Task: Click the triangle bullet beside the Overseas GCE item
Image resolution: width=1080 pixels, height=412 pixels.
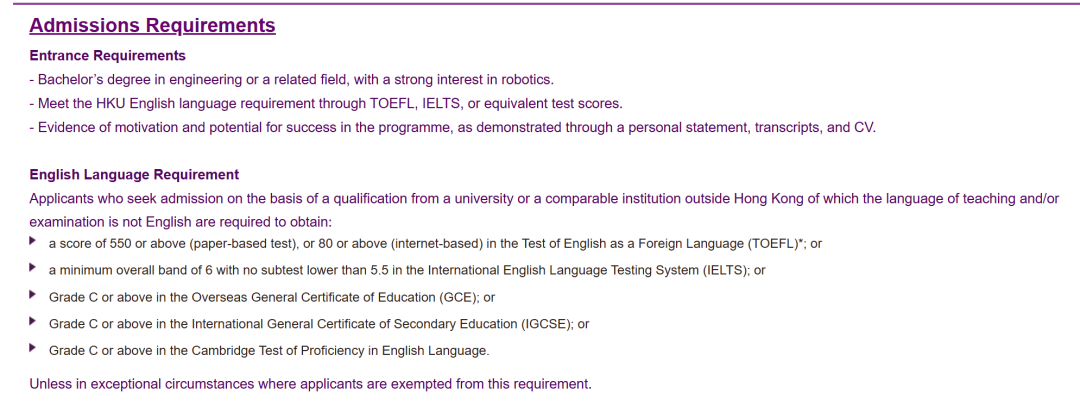Action: 34,295
